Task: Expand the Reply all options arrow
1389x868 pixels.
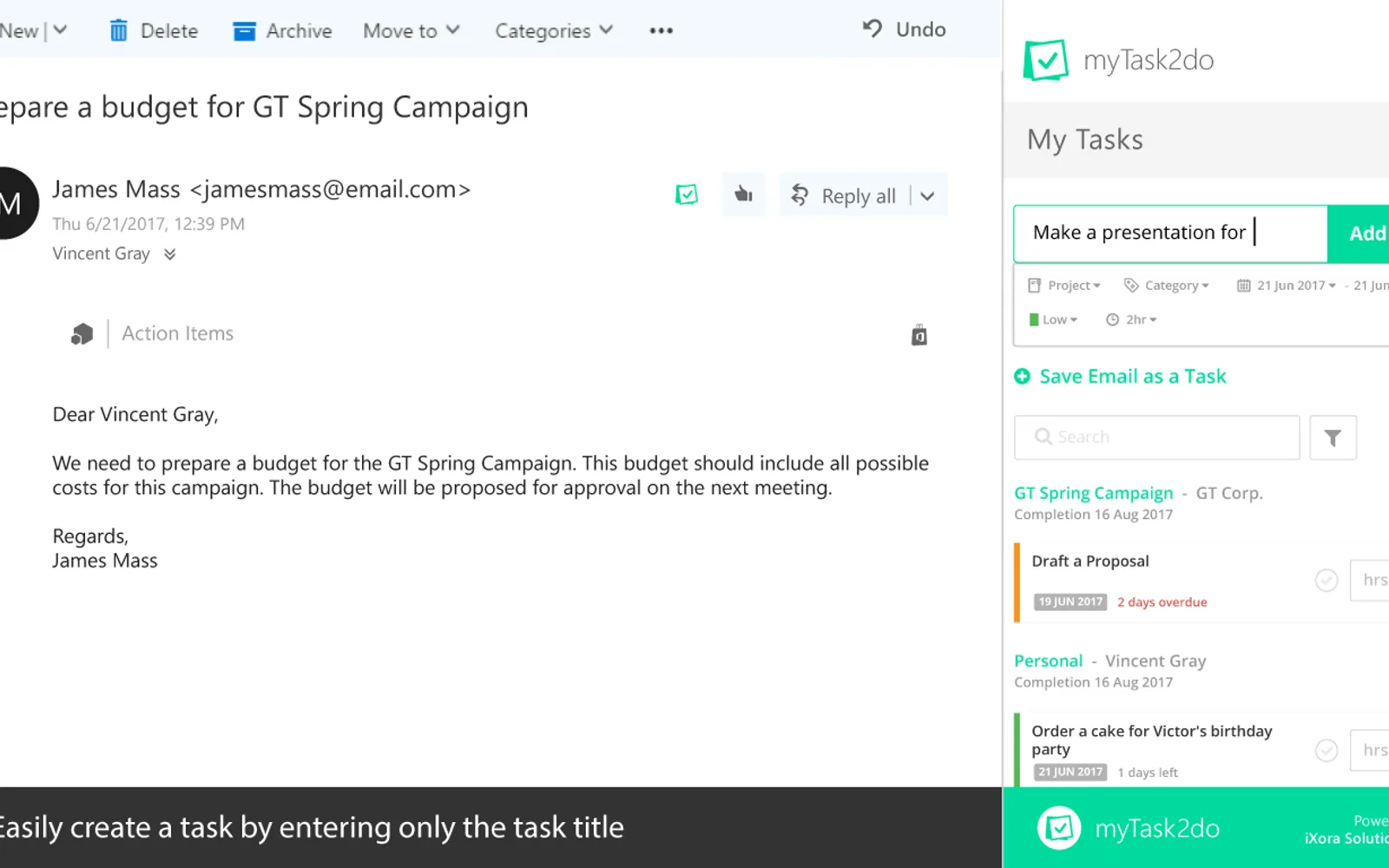Action: click(927, 196)
